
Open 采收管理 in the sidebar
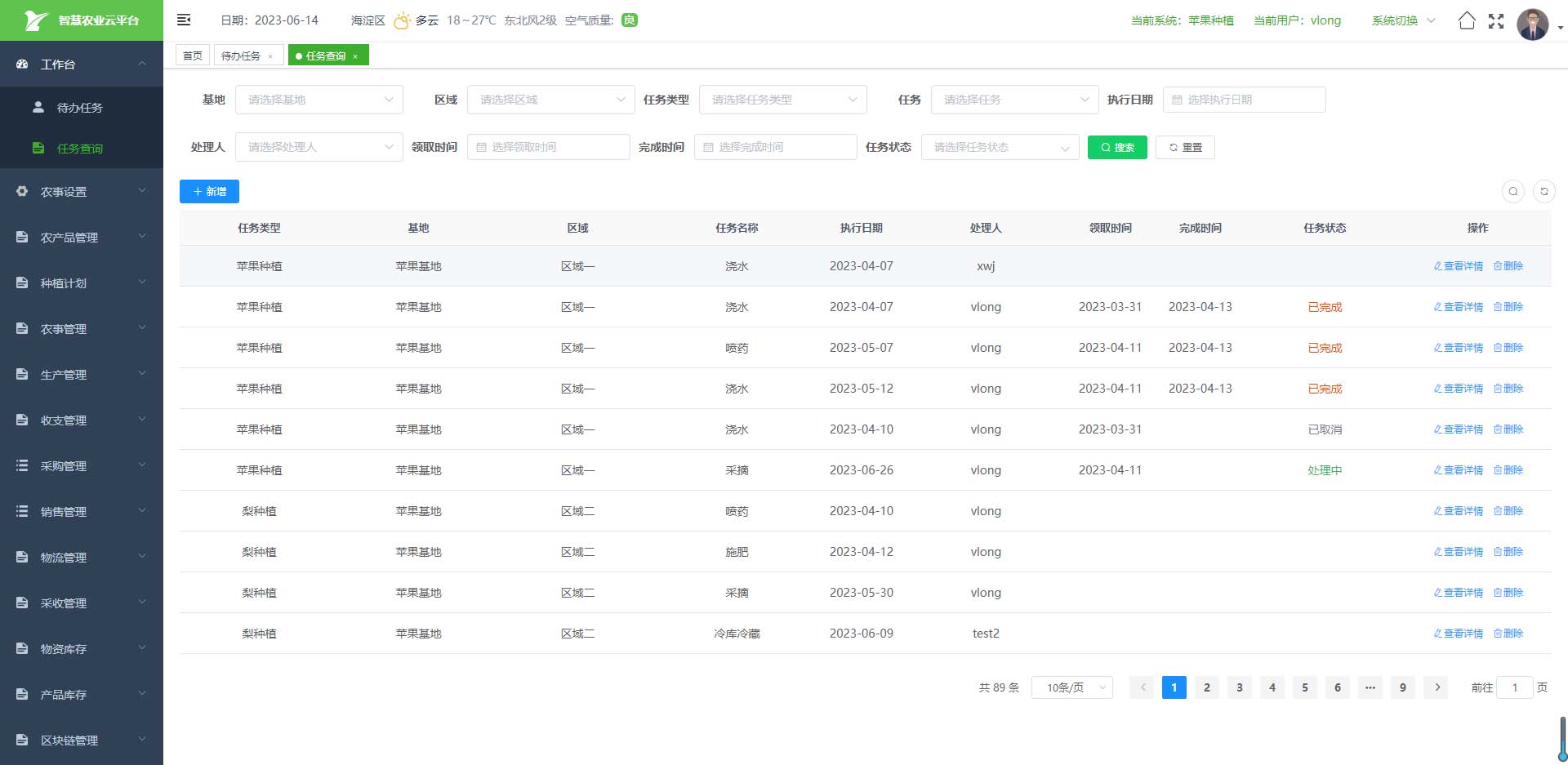[x=82, y=603]
